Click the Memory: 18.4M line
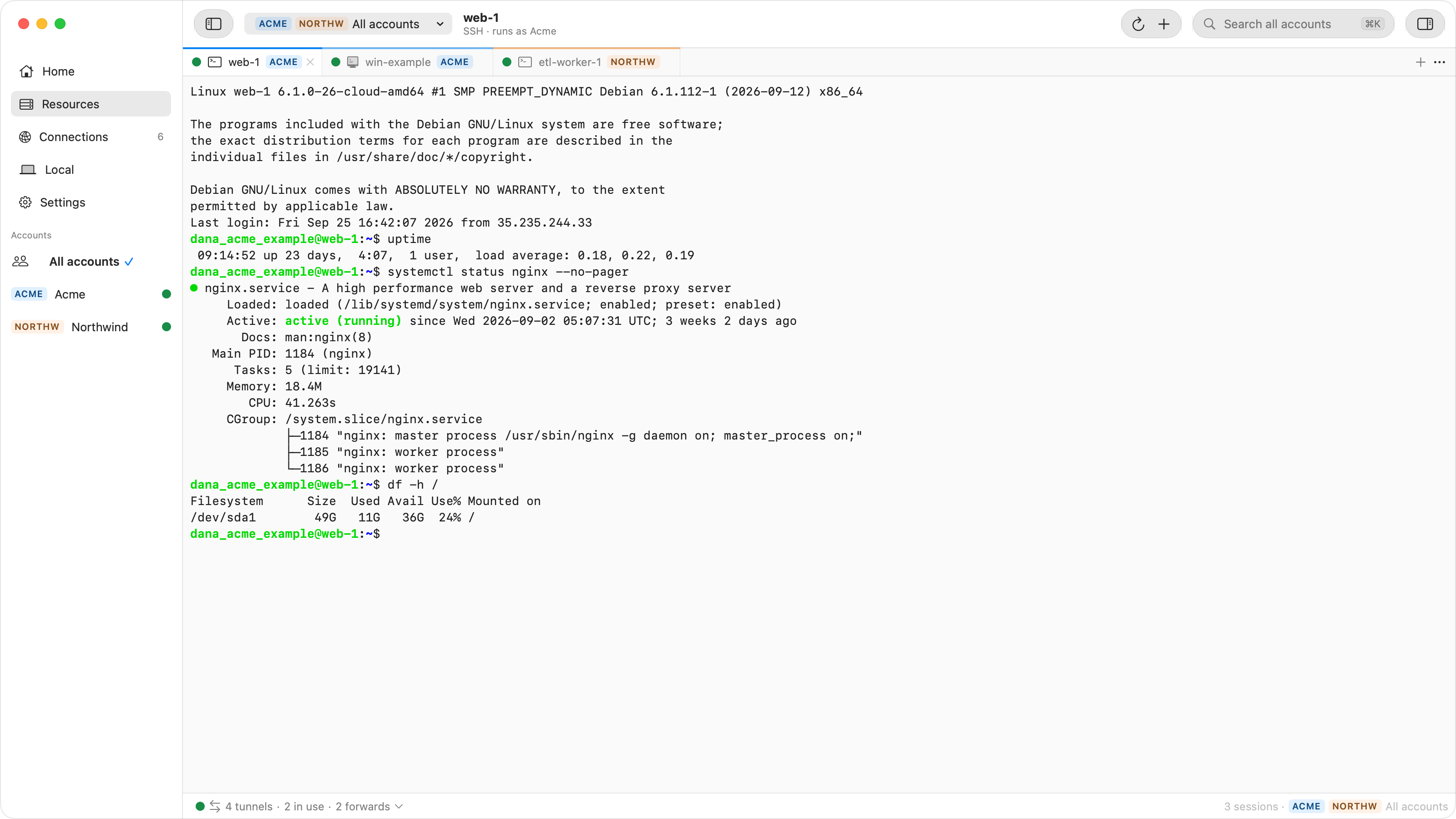This screenshot has width=1456, height=819. [274, 386]
